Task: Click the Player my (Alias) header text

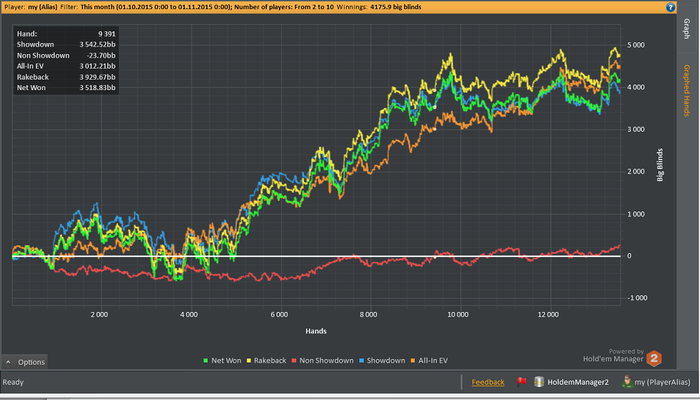Action: click(31, 7)
